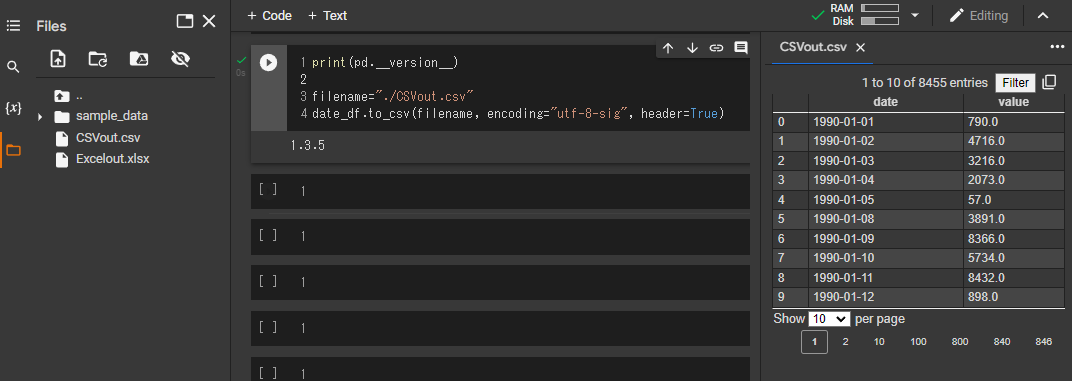The width and height of the screenshot is (1072, 381).
Task: Add a new Code cell
Action: point(269,16)
